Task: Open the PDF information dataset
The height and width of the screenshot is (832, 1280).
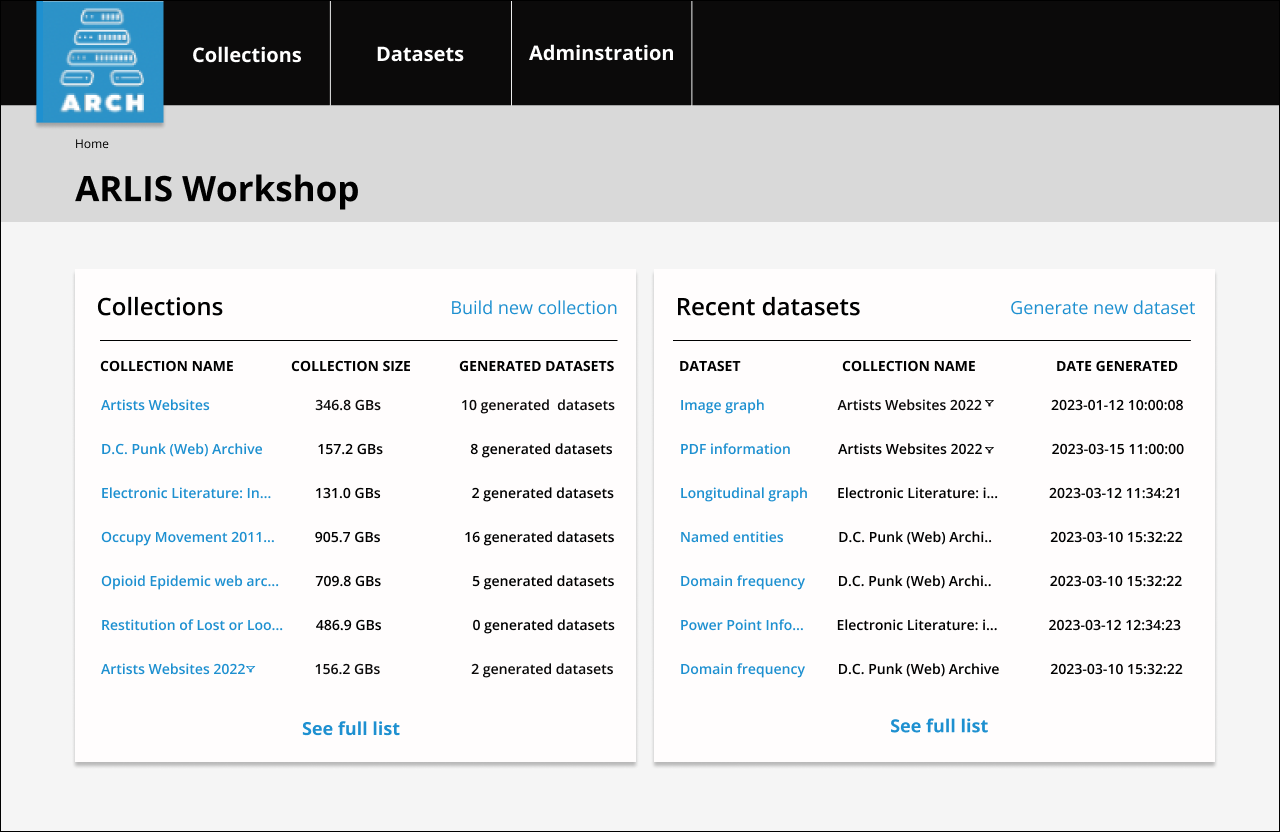Action: click(735, 449)
